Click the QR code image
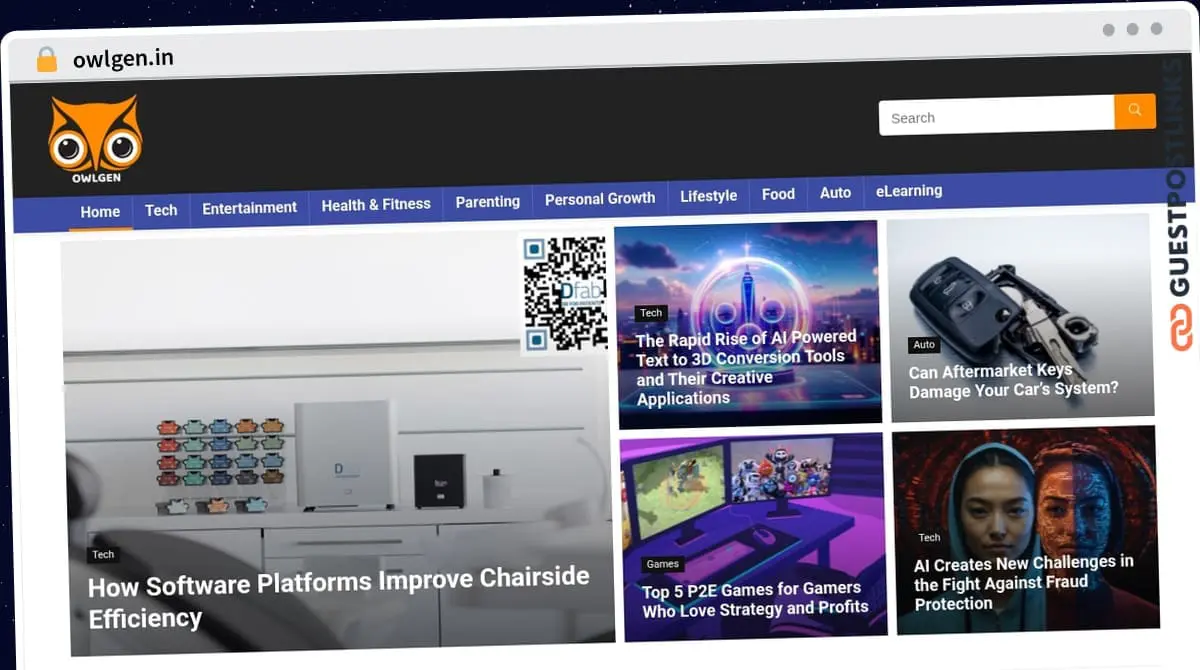 [564, 294]
